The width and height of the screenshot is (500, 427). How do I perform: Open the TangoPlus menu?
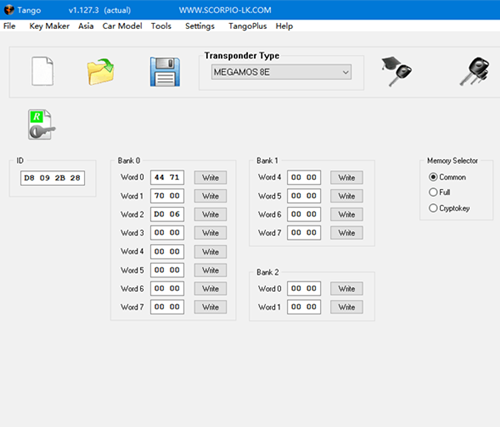(x=248, y=26)
